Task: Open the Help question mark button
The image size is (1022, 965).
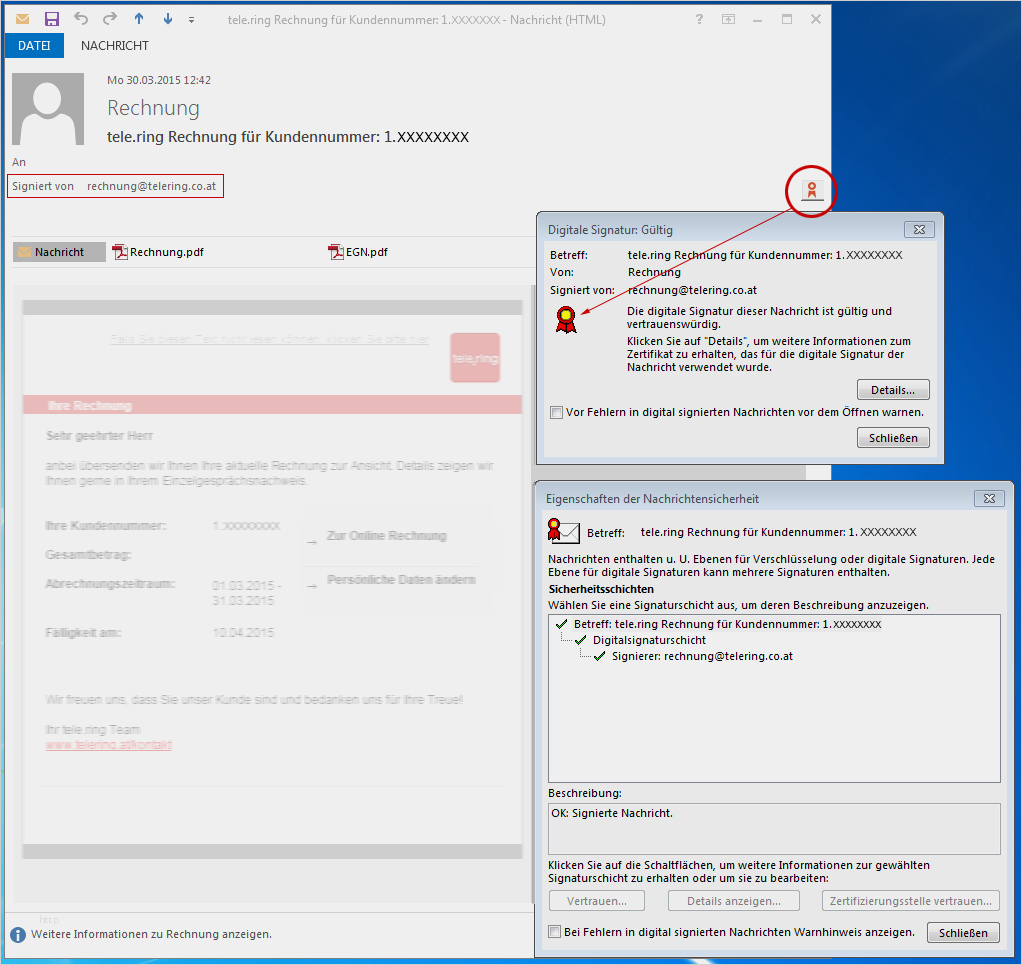Action: tap(699, 19)
